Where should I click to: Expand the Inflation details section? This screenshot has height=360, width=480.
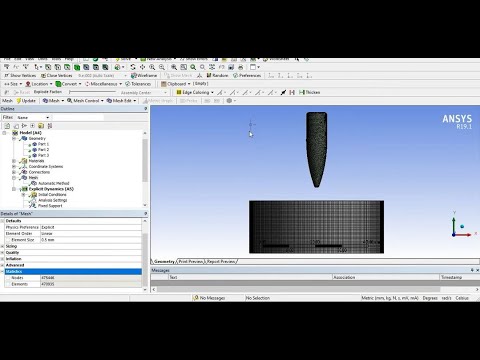(3, 259)
